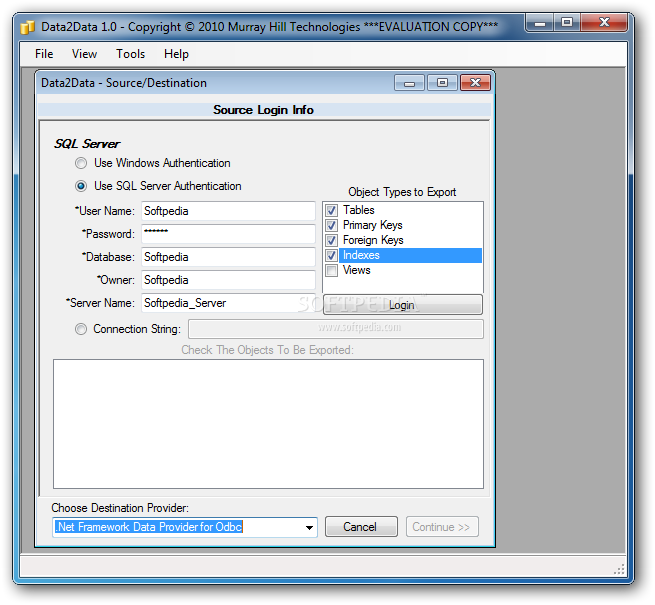This screenshot has height=605, width=655.
Task: Maximize the main Data2Data window
Action: click(x=567, y=23)
